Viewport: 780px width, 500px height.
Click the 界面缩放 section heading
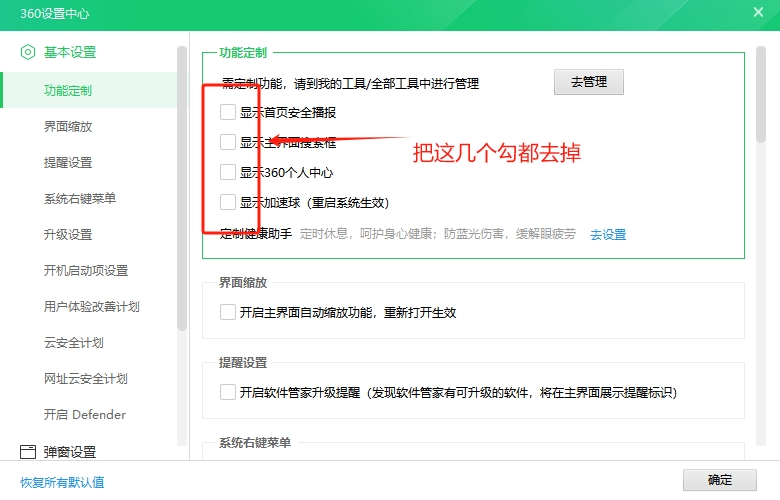243,283
